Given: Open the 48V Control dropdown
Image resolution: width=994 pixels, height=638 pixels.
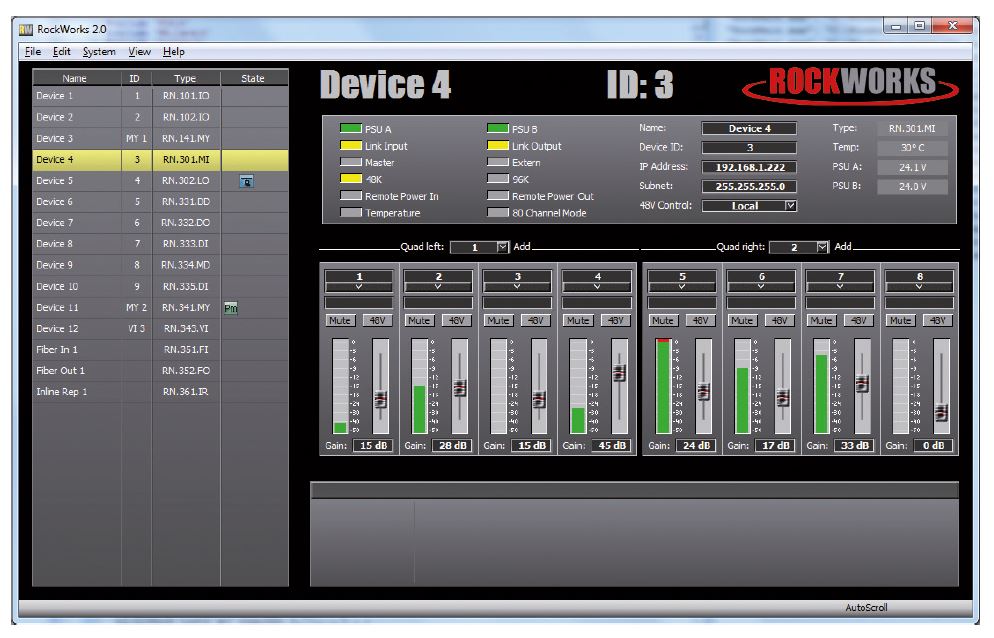Looking at the screenshot, I should click(791, 206).
